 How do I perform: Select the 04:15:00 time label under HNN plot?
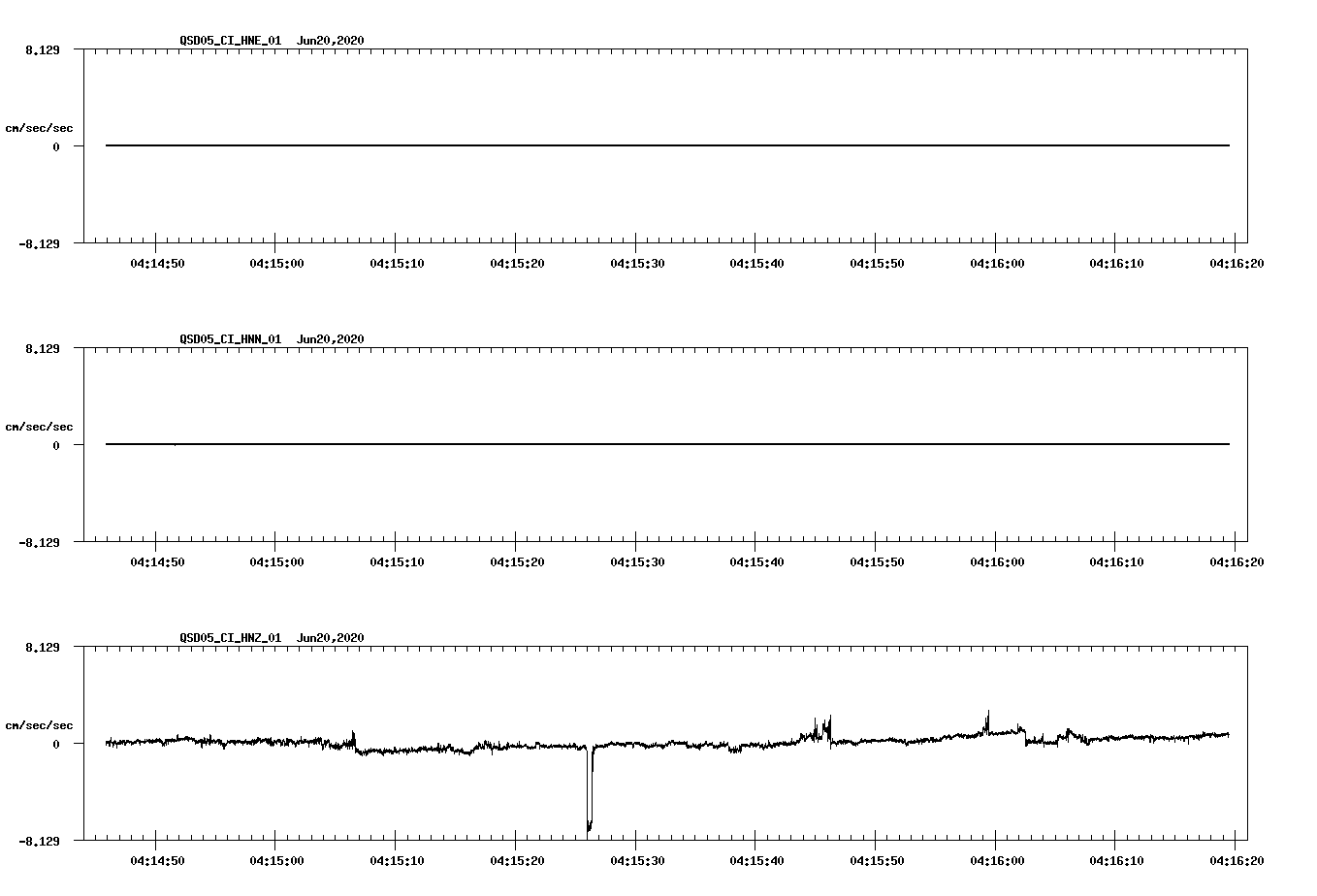click(276, 561)
